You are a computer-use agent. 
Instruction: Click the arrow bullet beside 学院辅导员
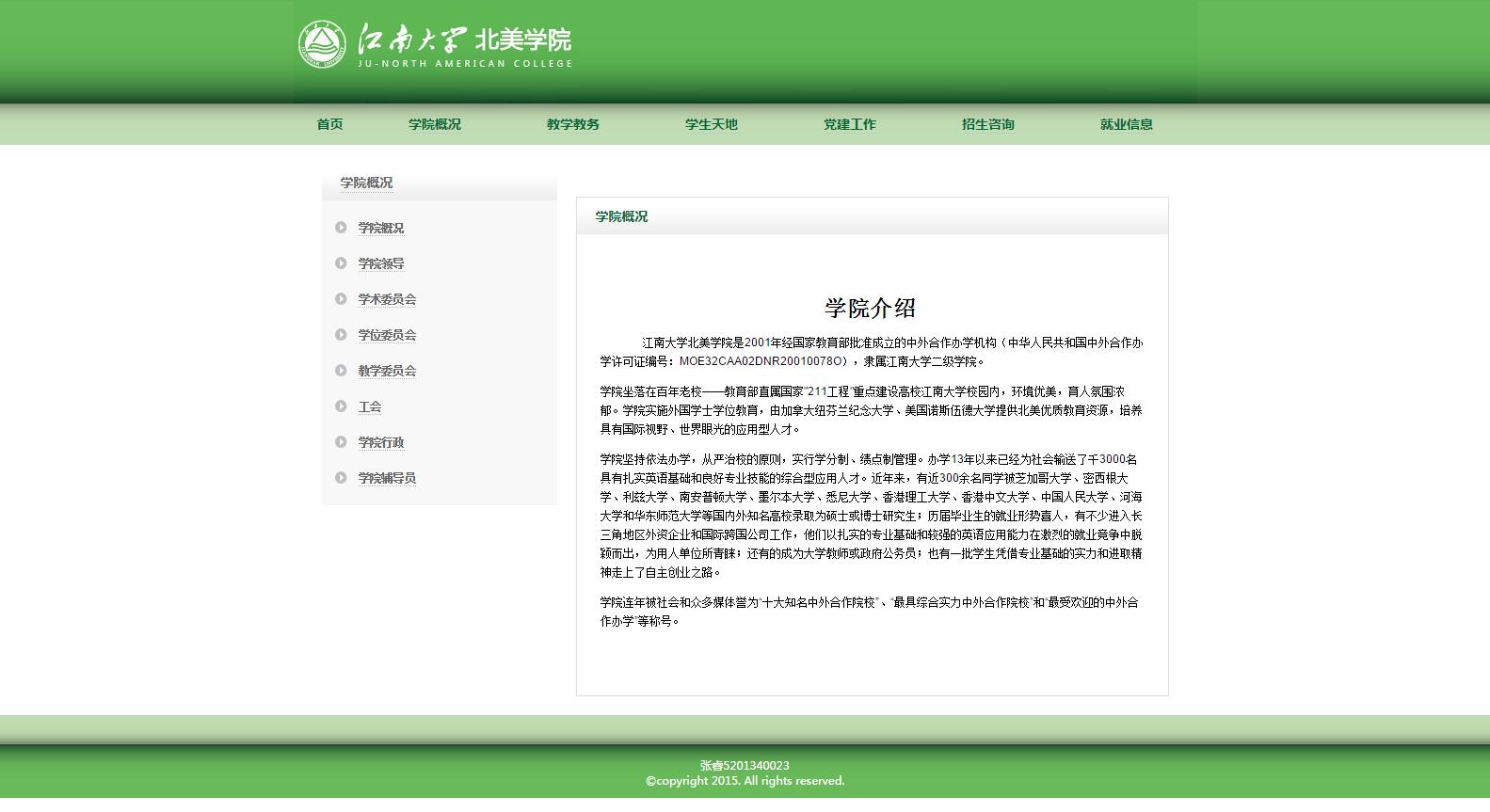pos(341,478)
